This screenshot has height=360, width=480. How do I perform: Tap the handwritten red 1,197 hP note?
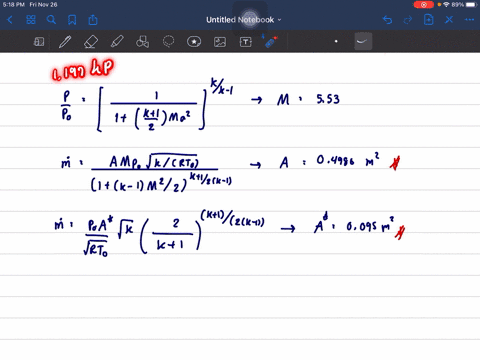click(x=83, y=70)
